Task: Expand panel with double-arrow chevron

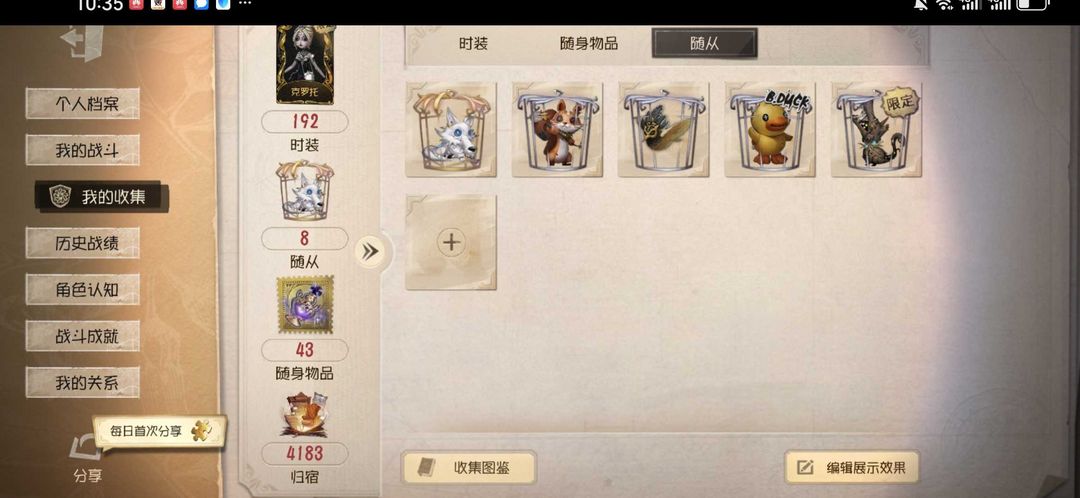Action: [371, 252]
